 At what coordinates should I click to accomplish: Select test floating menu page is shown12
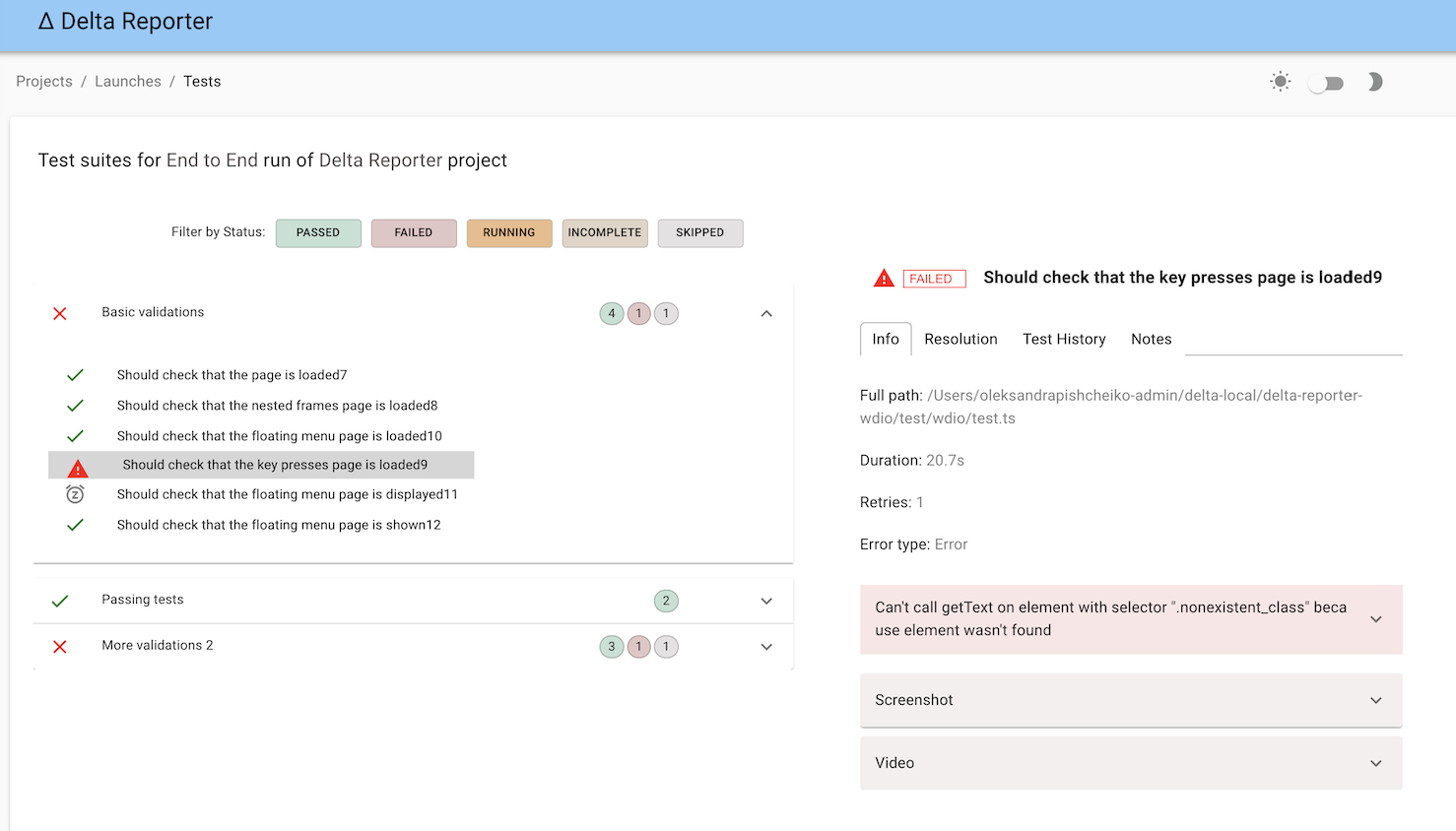point(279,525)
